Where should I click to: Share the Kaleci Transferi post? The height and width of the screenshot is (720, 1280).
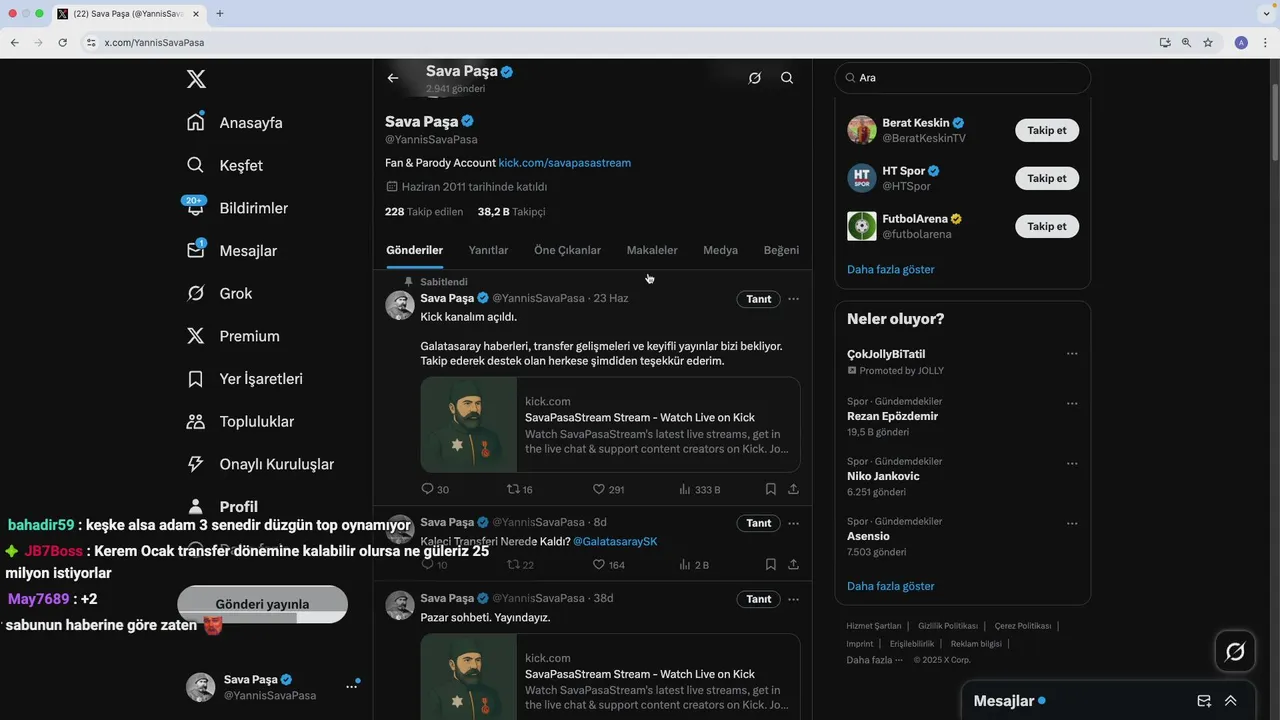click(x=793, y=565)
